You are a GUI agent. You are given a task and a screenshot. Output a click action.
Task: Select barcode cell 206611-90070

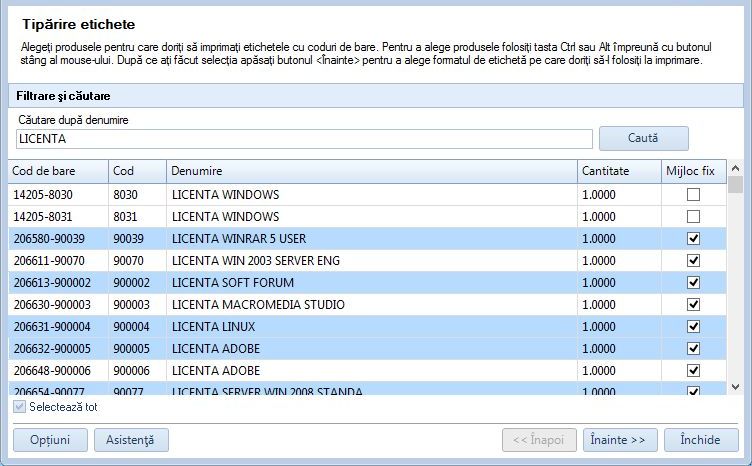pyautogui.click(x=58, y=261)
